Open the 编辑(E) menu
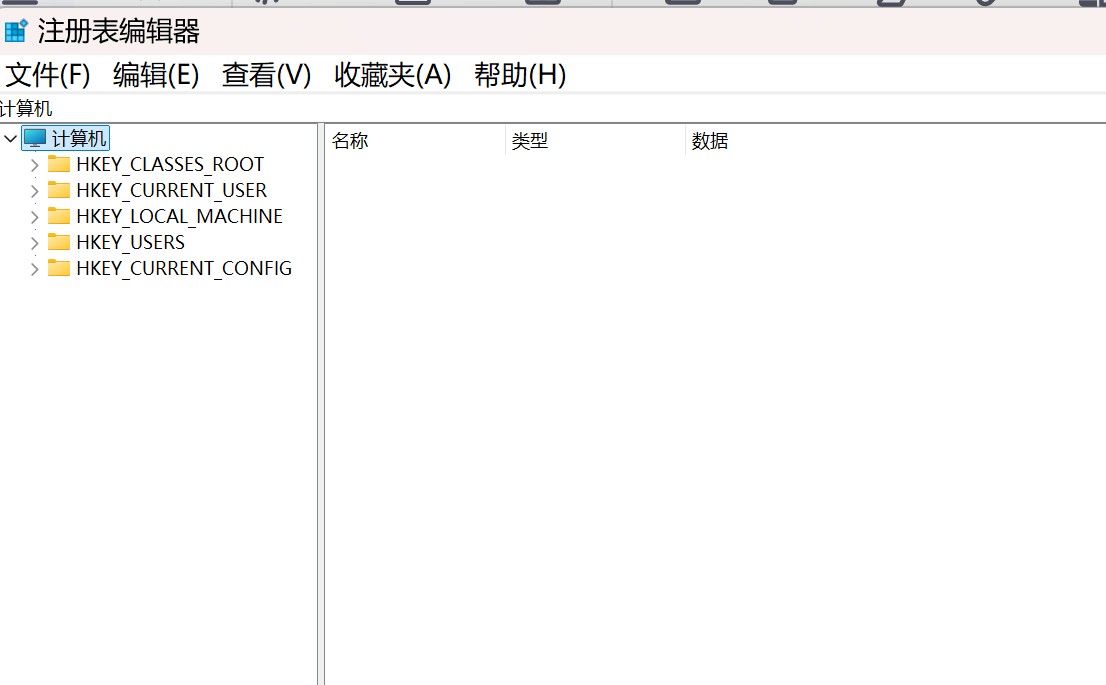This screenshot has width=1106, height=685. [156, 75]
